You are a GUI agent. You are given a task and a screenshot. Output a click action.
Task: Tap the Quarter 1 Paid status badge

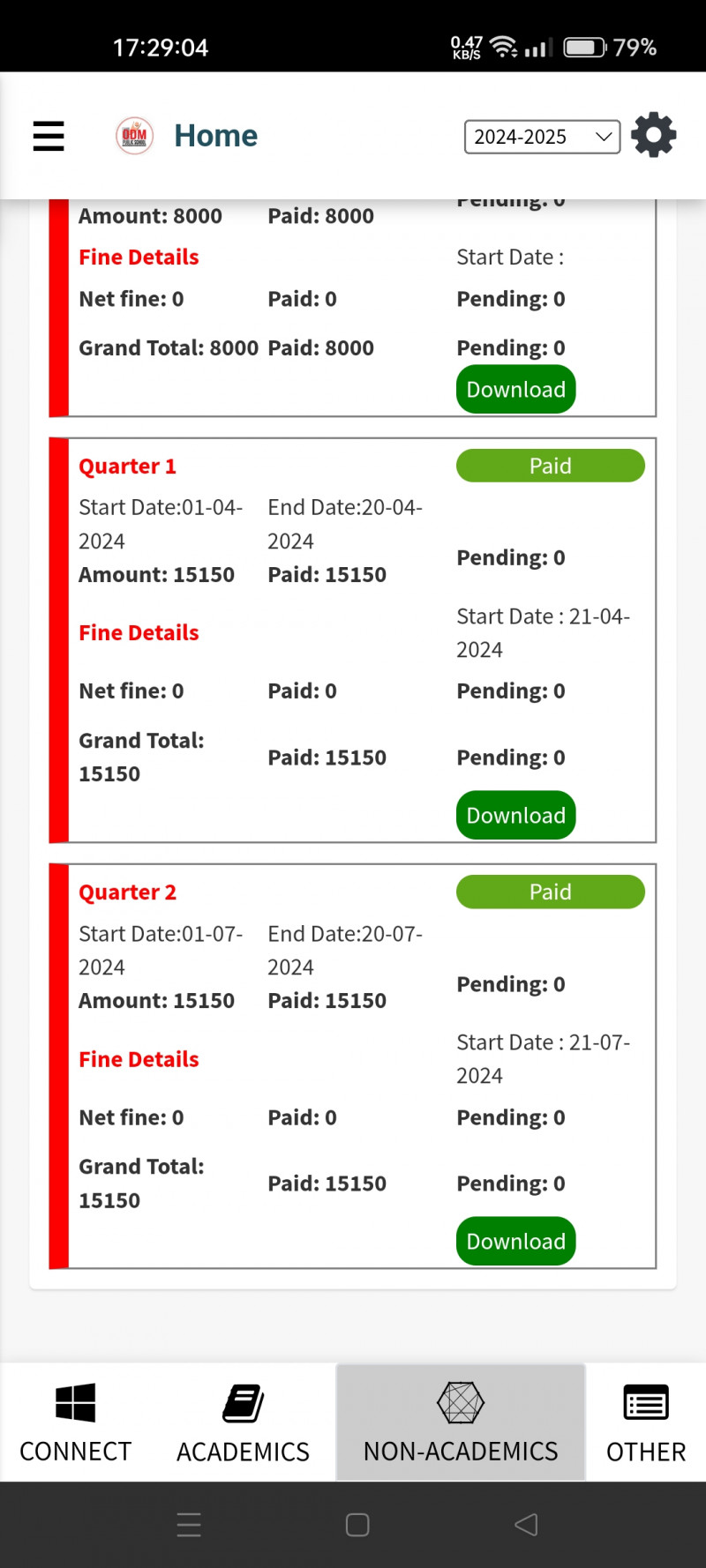(x=550, y=466)
